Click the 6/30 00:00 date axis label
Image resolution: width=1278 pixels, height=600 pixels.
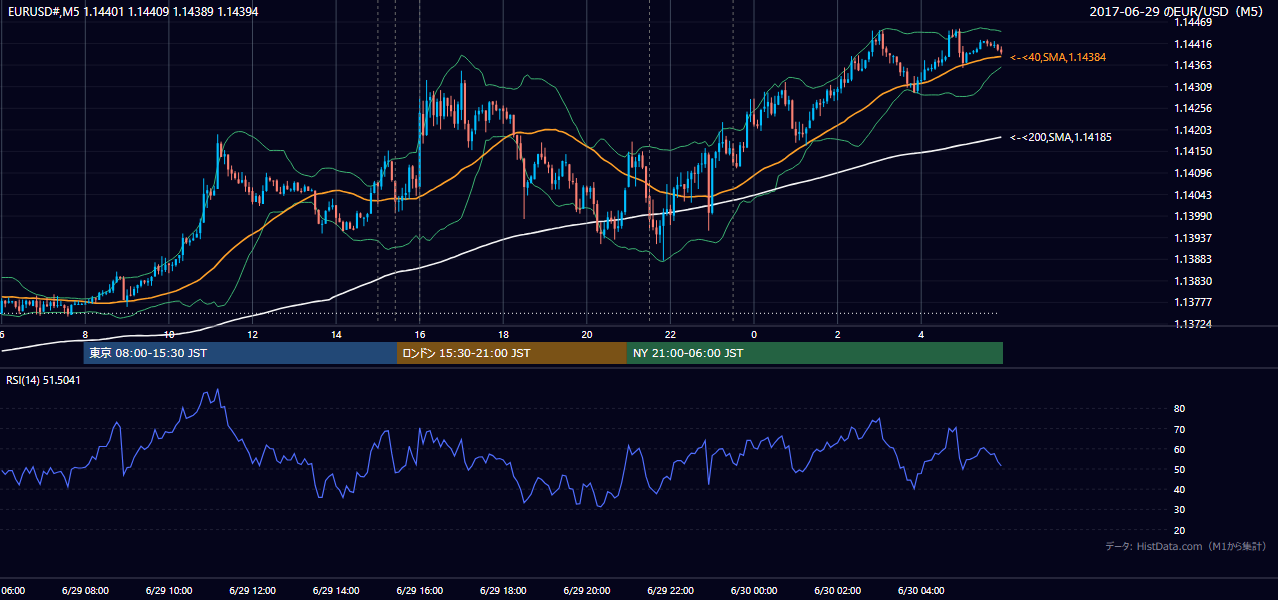(x=753, y=591)
